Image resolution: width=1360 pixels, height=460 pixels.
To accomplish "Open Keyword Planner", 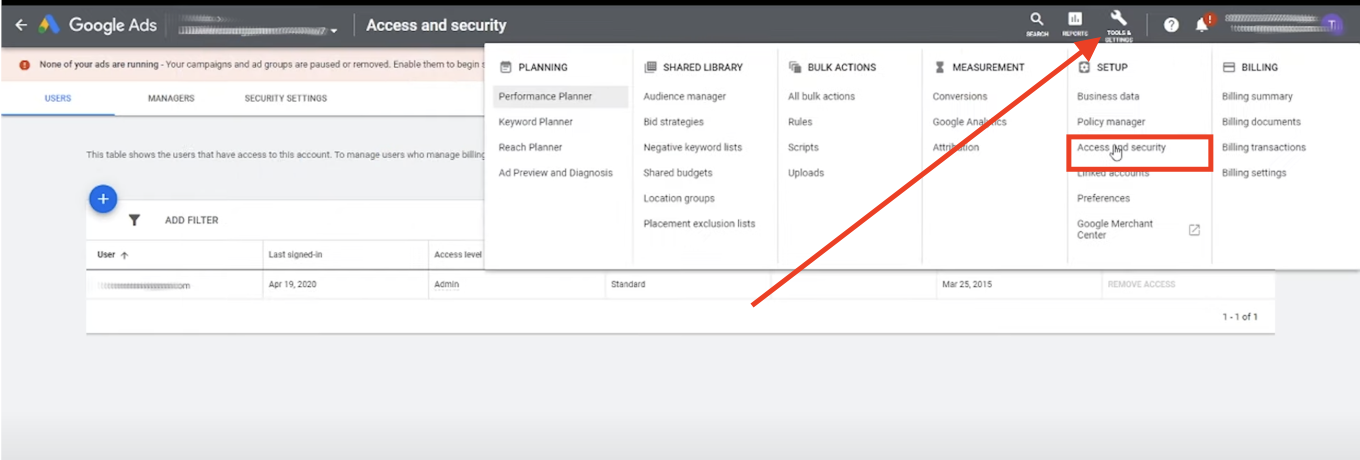I will pos(536,122).
